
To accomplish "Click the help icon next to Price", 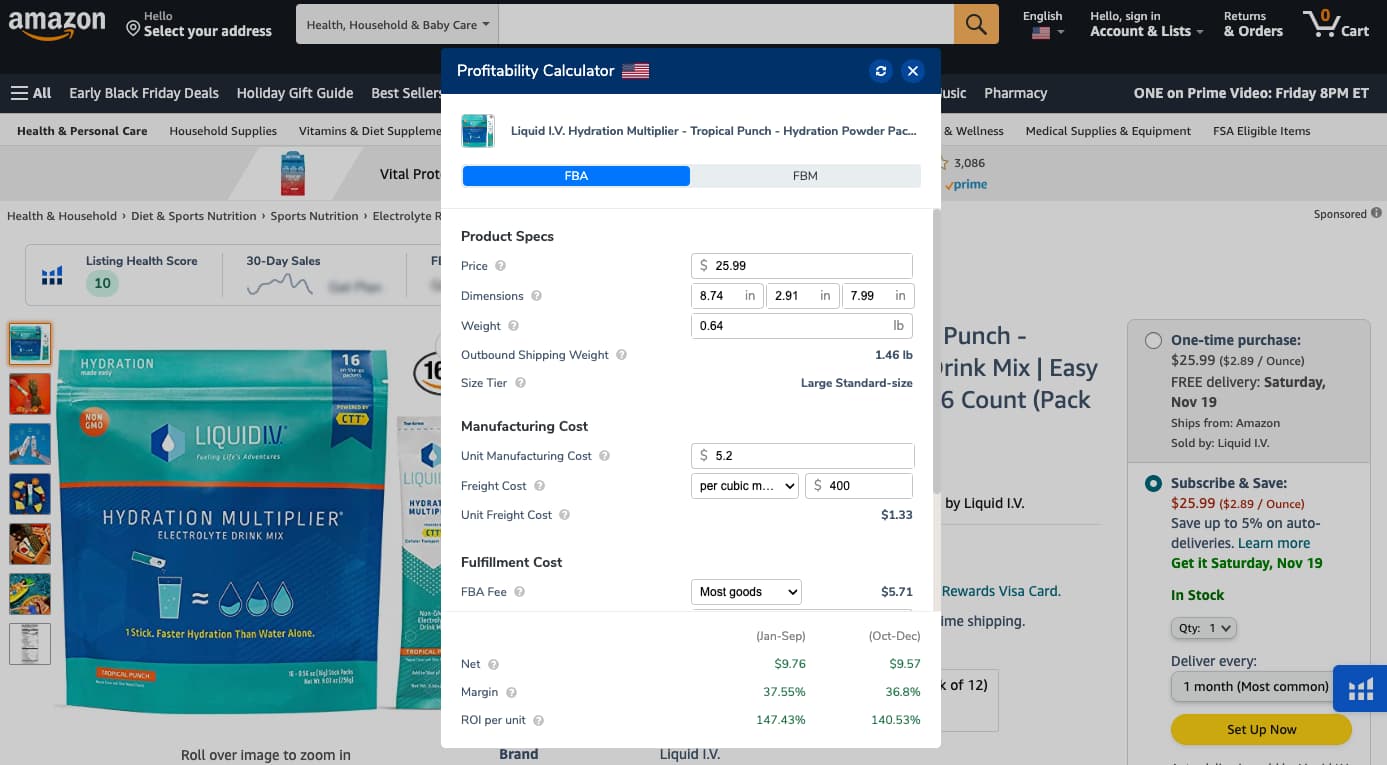I will 500,266.
